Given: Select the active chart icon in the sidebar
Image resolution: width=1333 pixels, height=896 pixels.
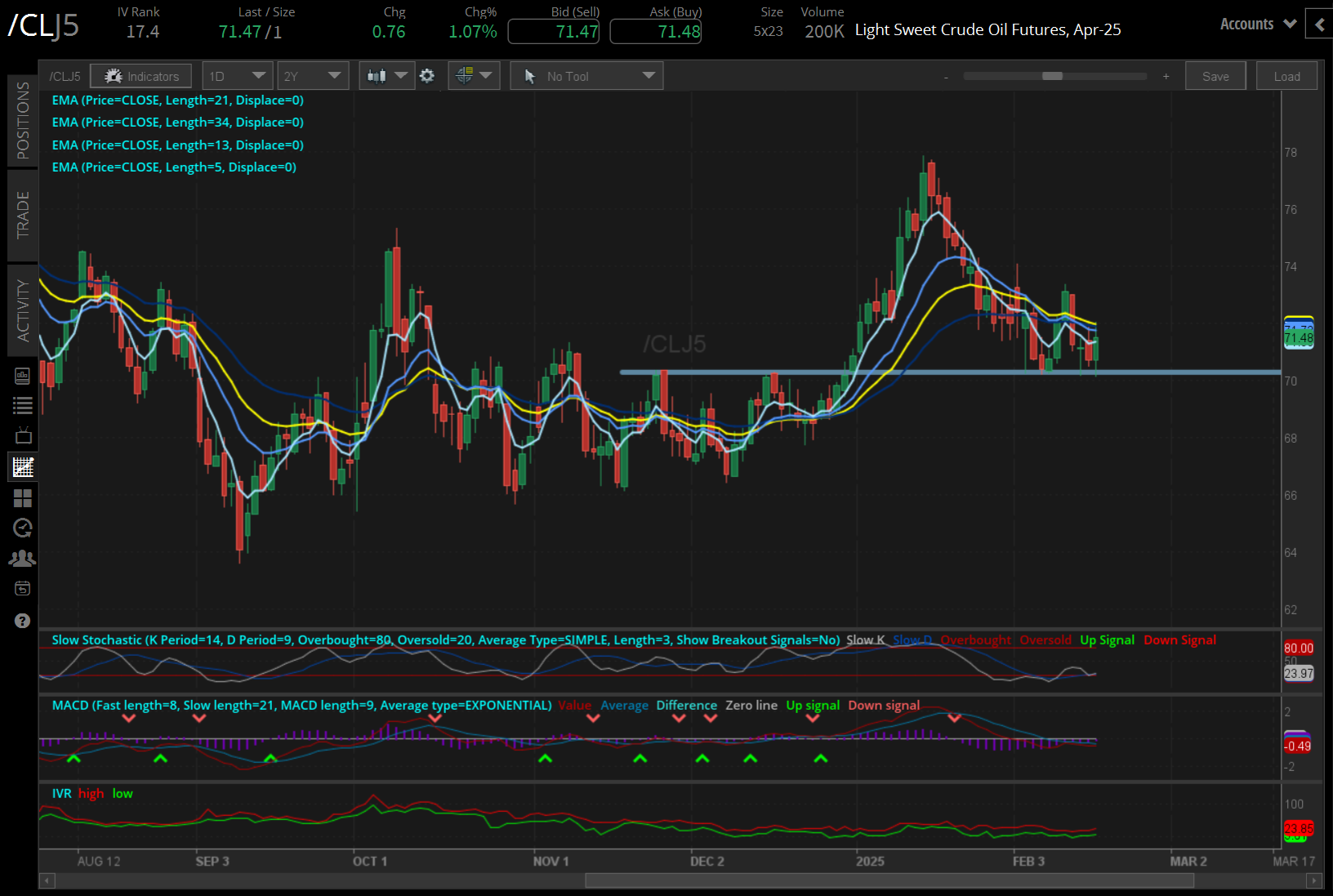Looking at the screenshot, I should point(22,466).
